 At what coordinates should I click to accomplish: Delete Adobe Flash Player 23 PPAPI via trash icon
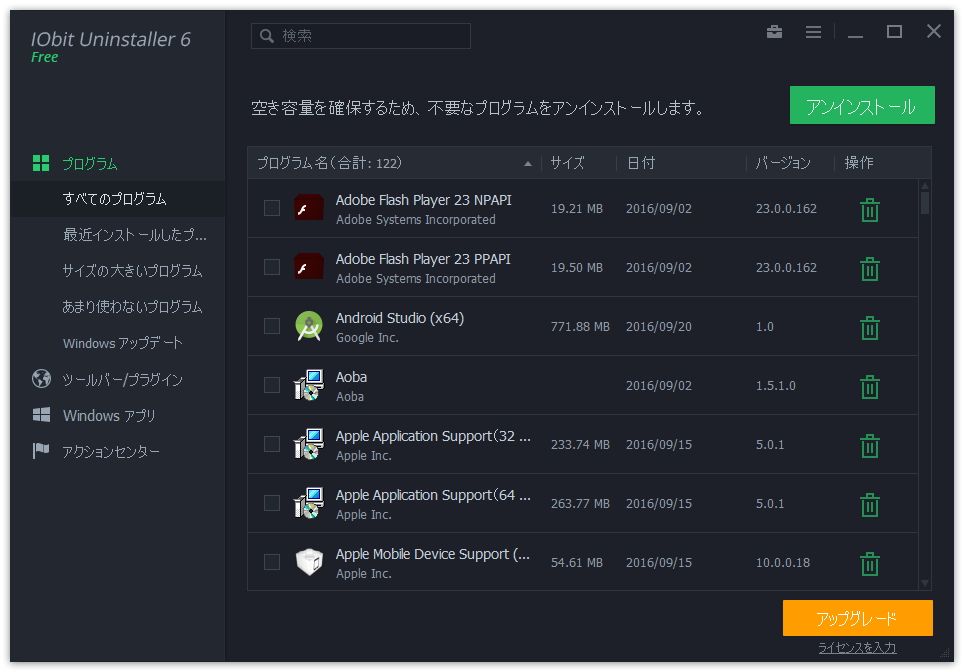click(869, 269)
